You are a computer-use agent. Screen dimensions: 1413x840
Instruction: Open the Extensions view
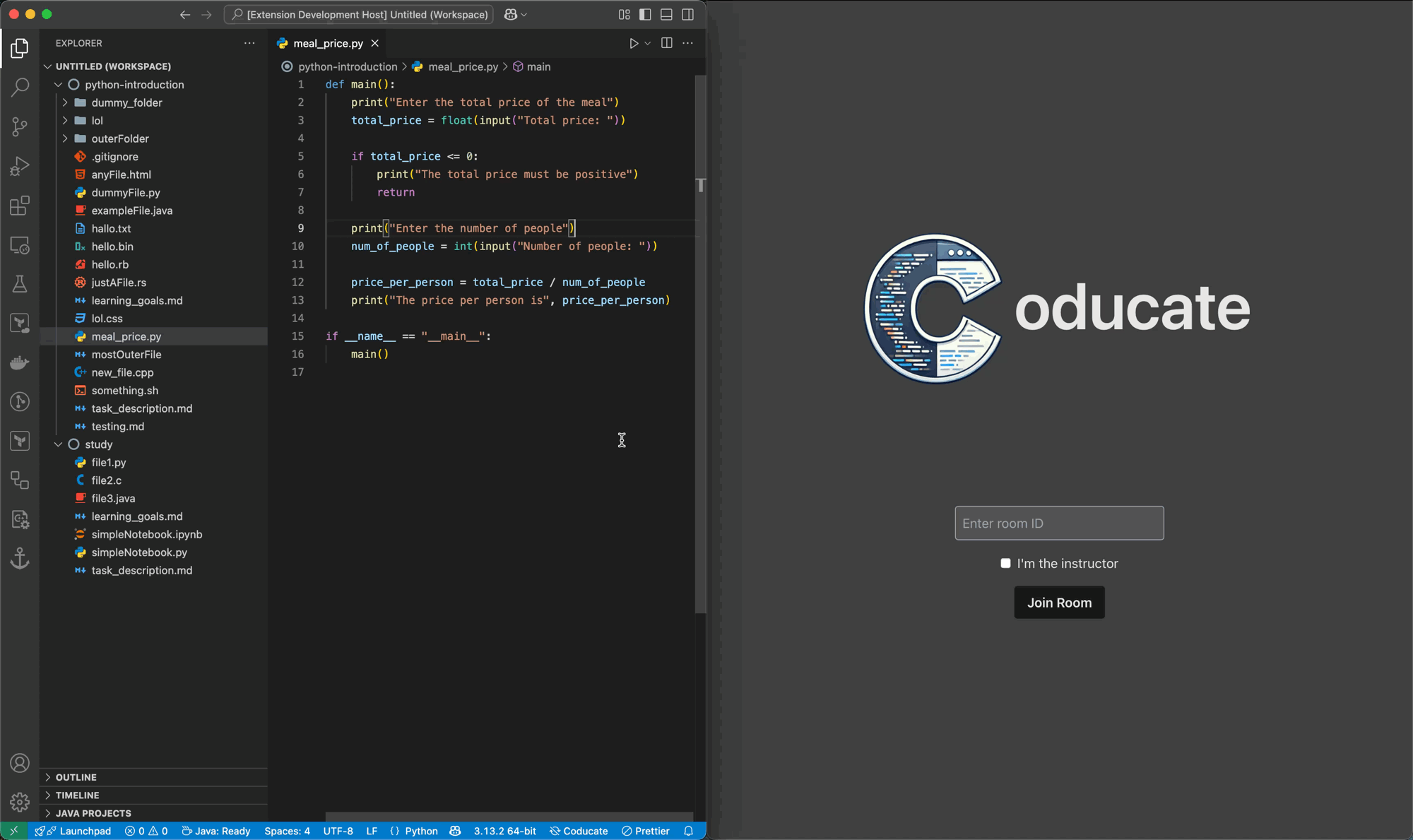click(20, 206)
